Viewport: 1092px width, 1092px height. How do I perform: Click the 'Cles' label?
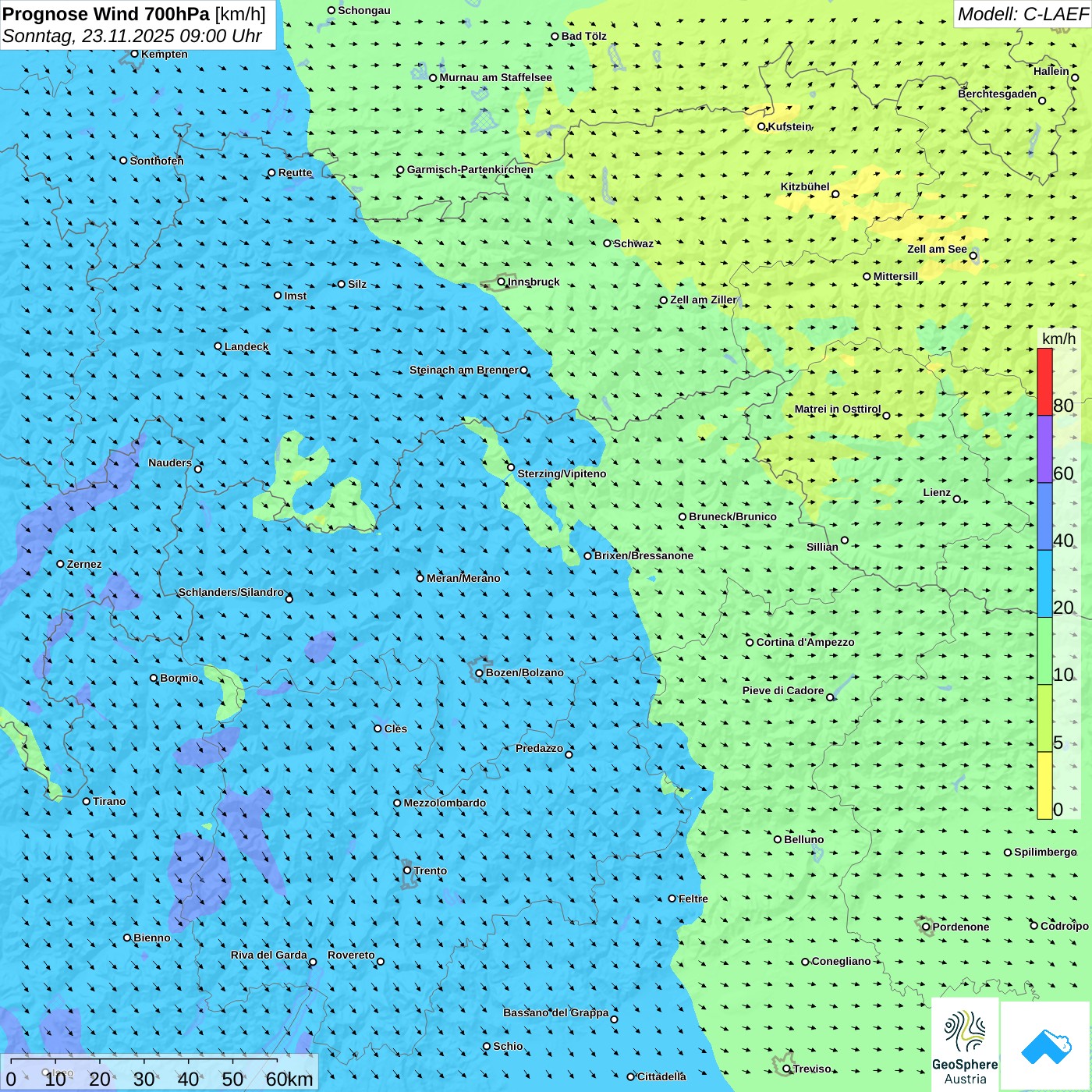point(395,729)
